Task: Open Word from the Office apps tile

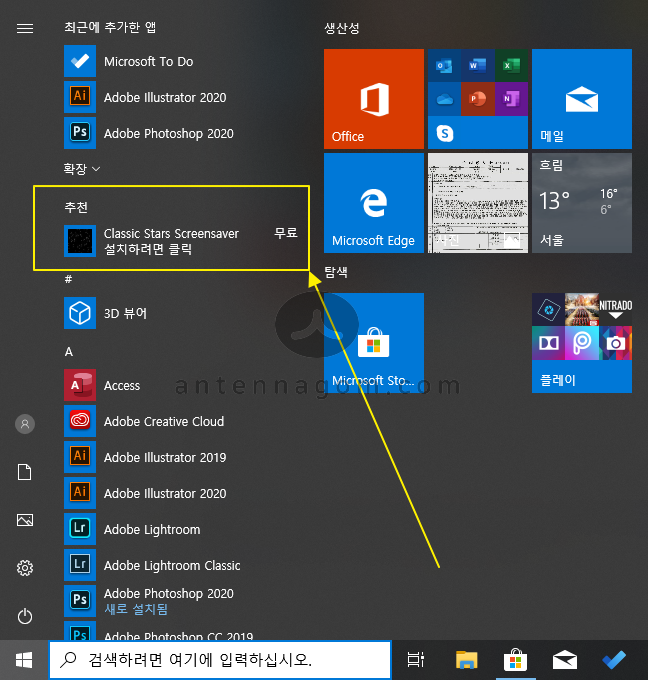Action: [x=478, y=65]
